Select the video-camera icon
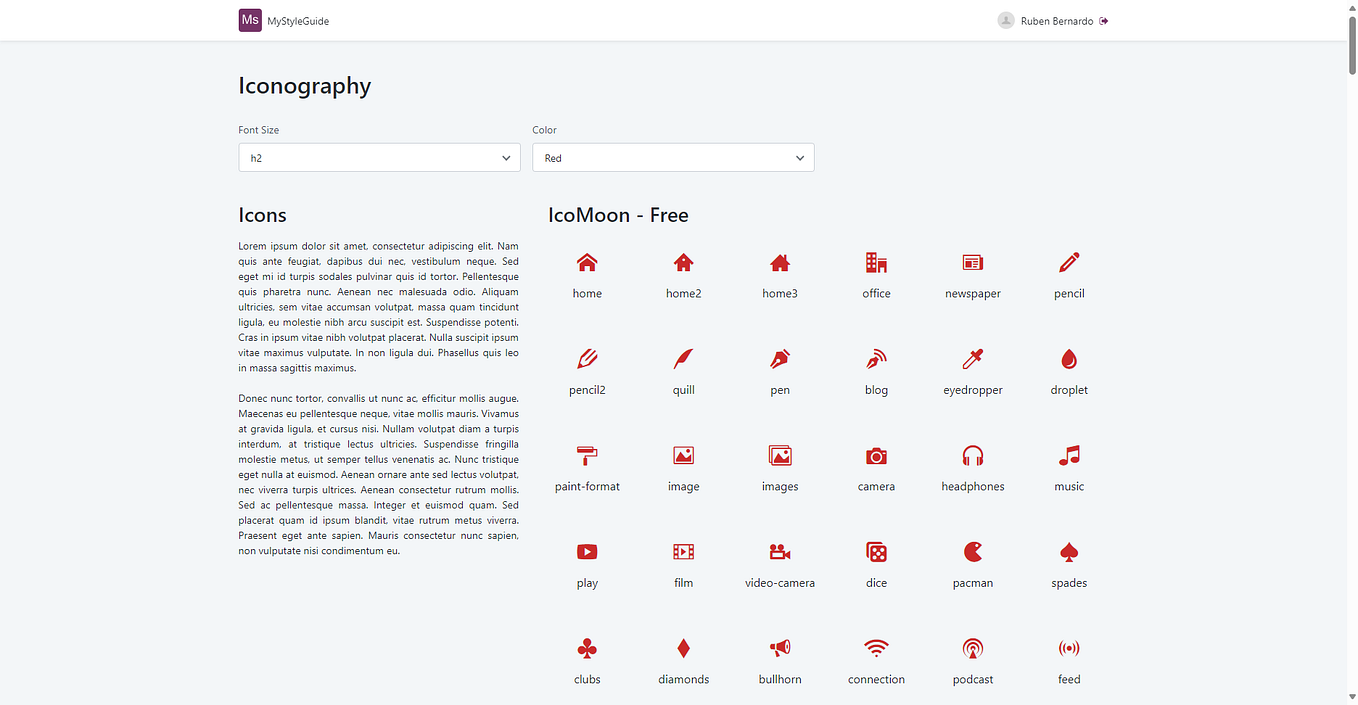Screen dimensions: 1358x705 point(780,551)
